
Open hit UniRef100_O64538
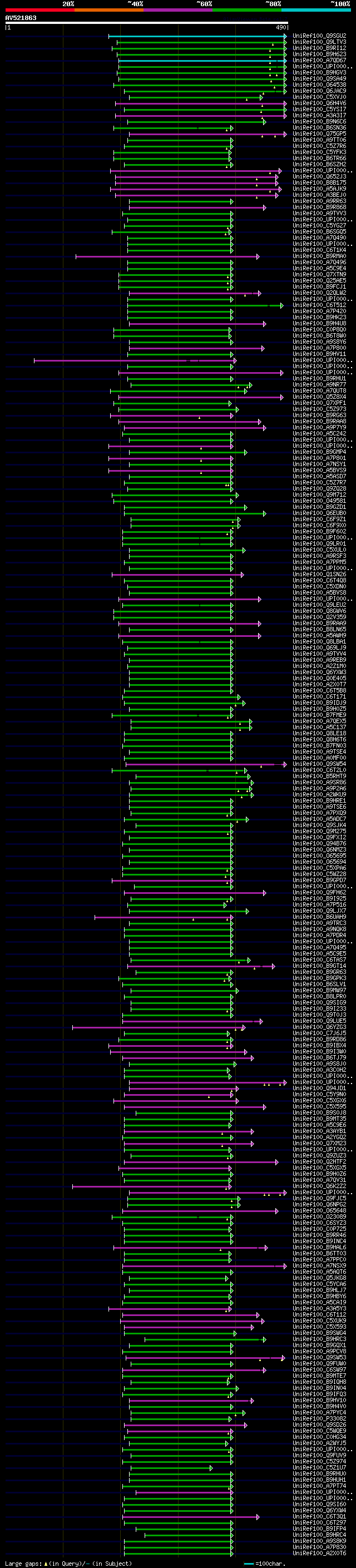[319, 85]
